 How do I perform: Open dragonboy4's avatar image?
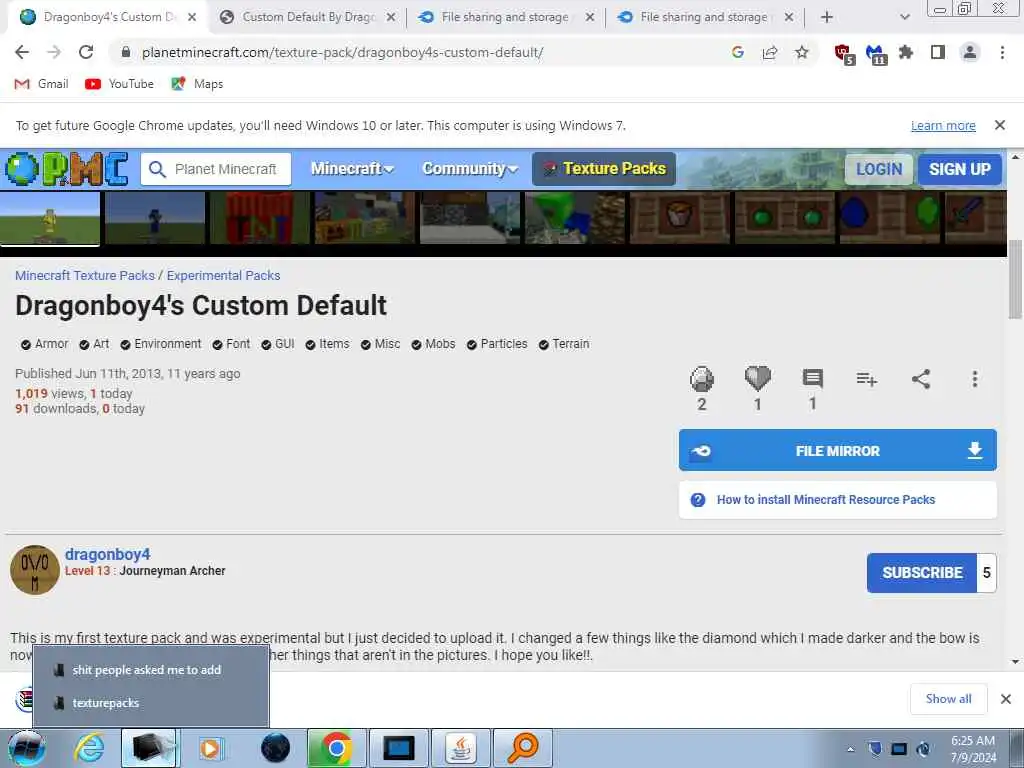point(35,569)
